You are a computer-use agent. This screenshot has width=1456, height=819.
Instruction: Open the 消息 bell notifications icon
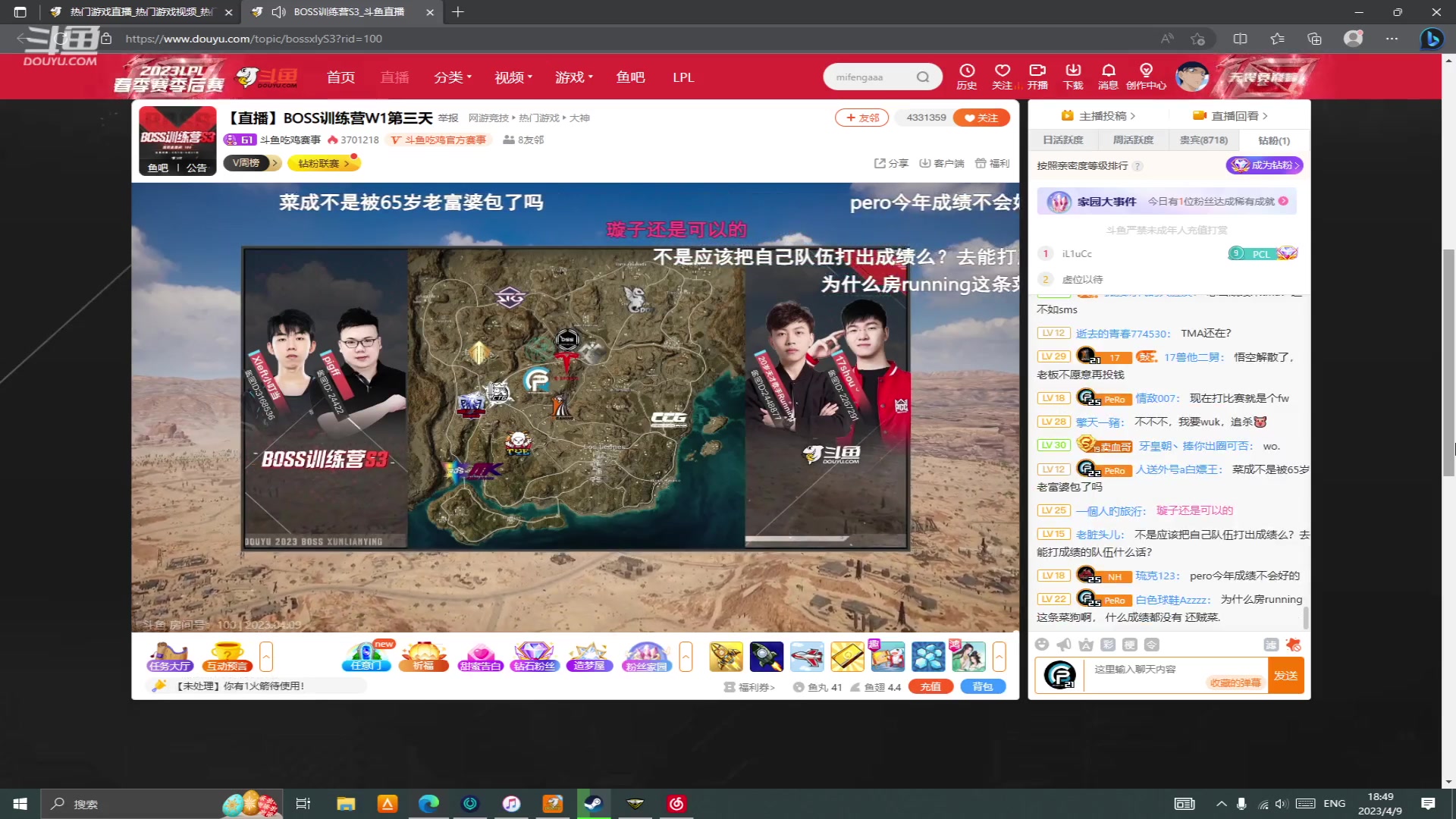tap(1108, 77)
